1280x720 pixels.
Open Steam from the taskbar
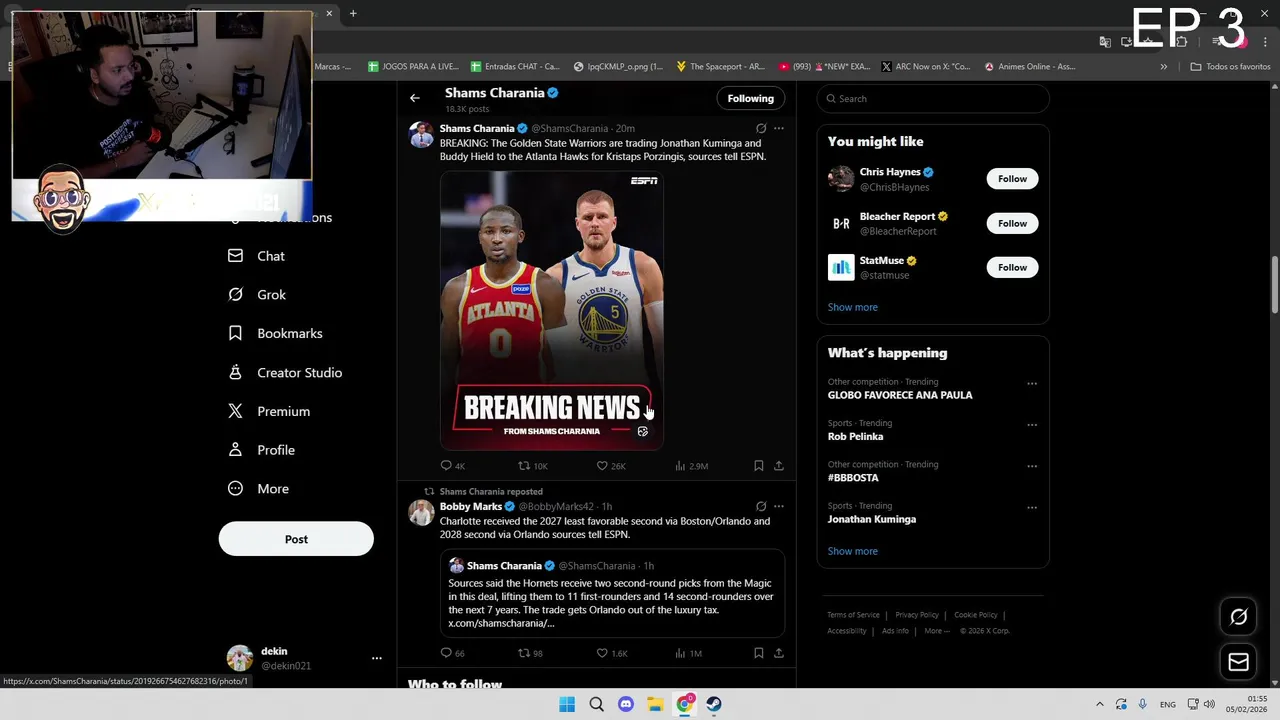tap(714, 704)
